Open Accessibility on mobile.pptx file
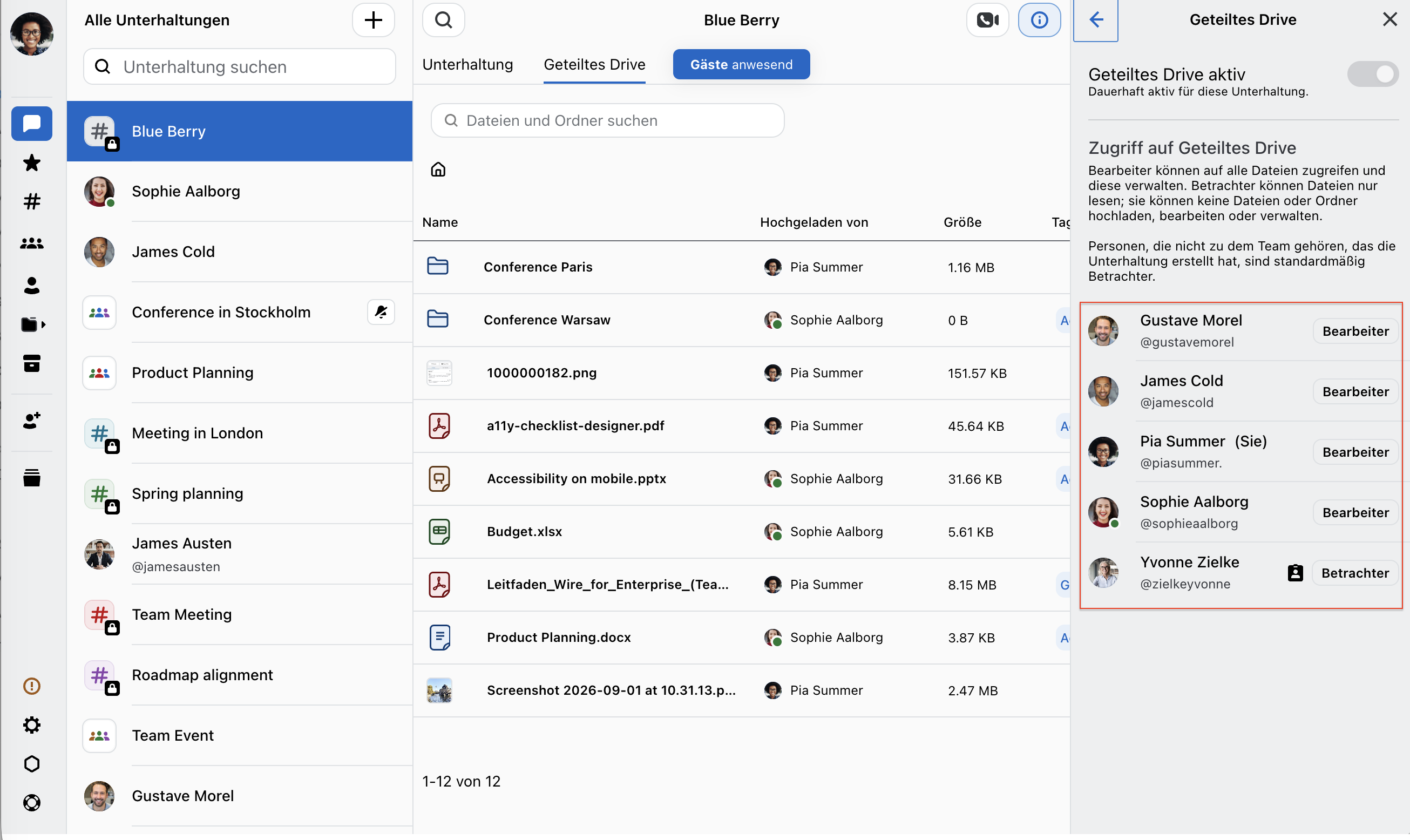Screen dimensions: 1410x840 click(x=576, y=479)
